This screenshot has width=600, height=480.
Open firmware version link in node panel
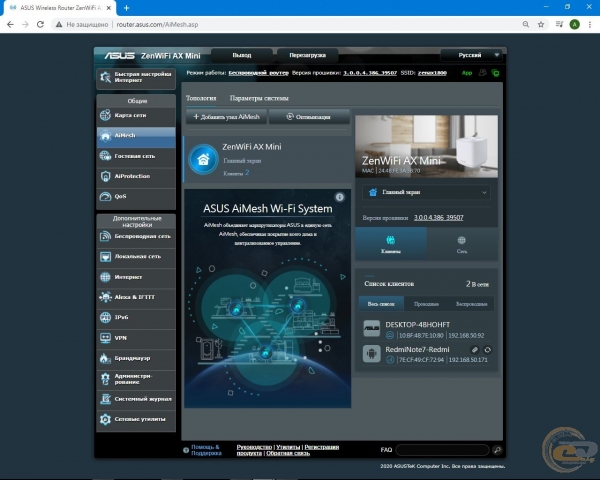pyautogui.click(x=439, y=217)
